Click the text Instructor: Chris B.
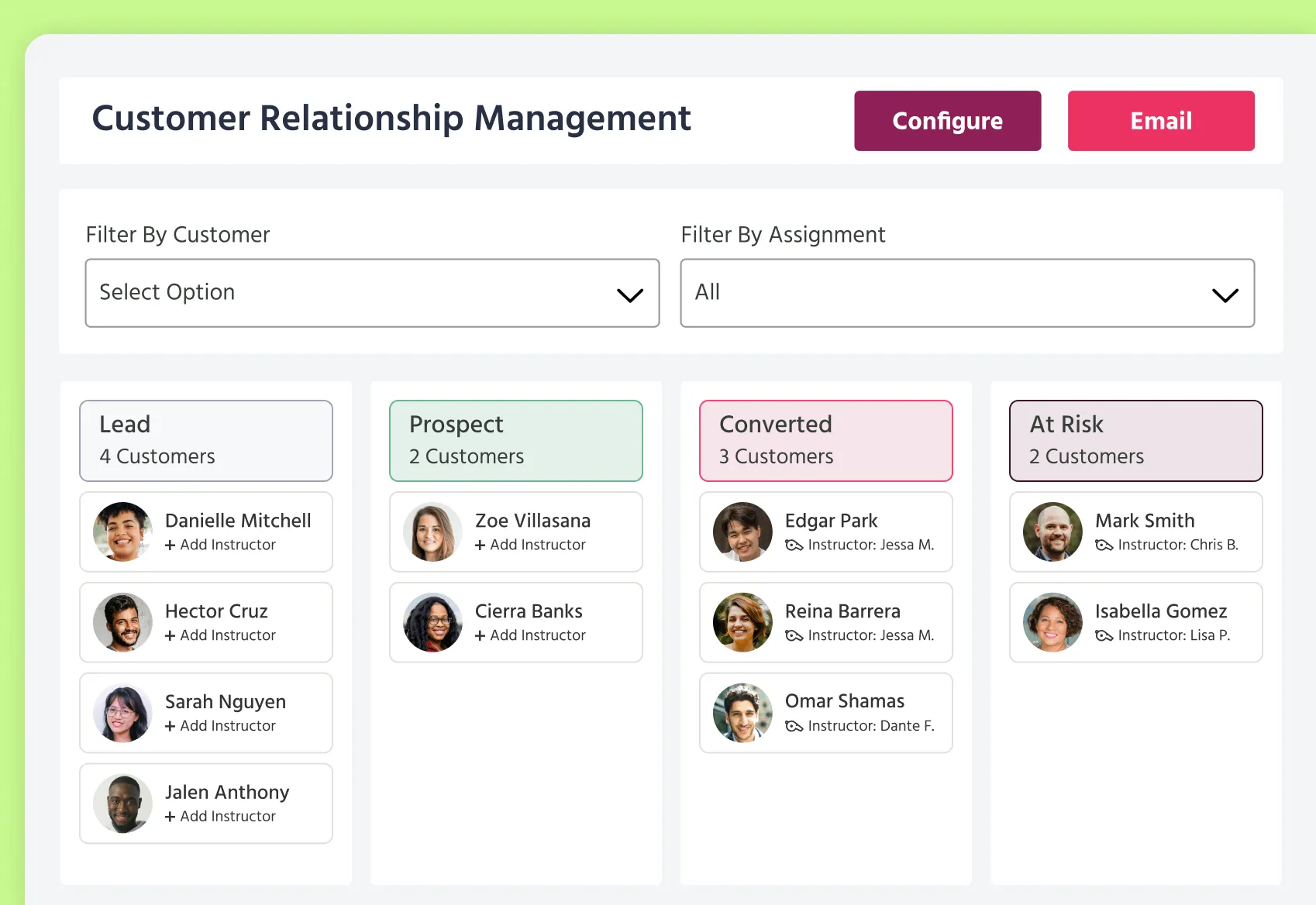 1178,545
